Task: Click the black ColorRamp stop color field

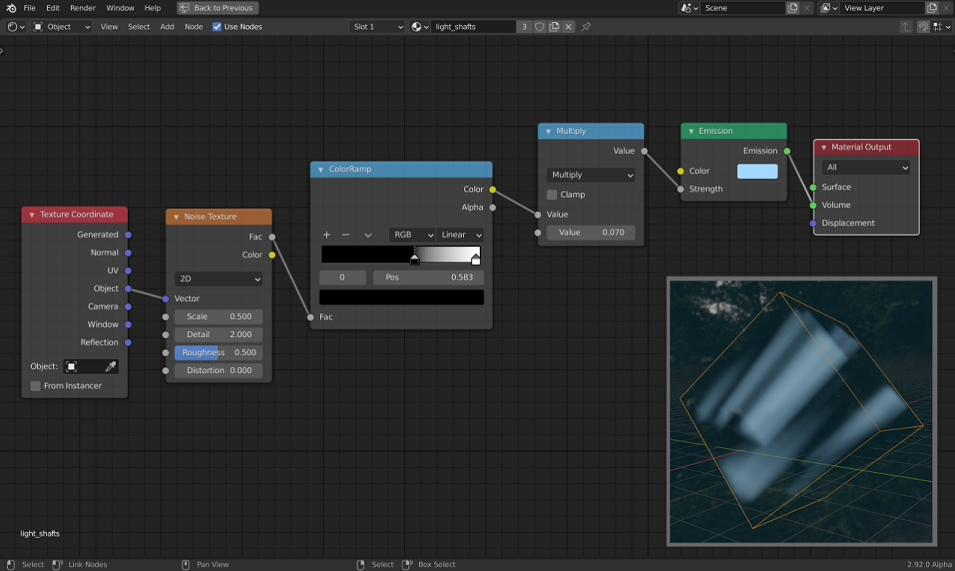Action: pyautogui.click(x=401, y=297)
